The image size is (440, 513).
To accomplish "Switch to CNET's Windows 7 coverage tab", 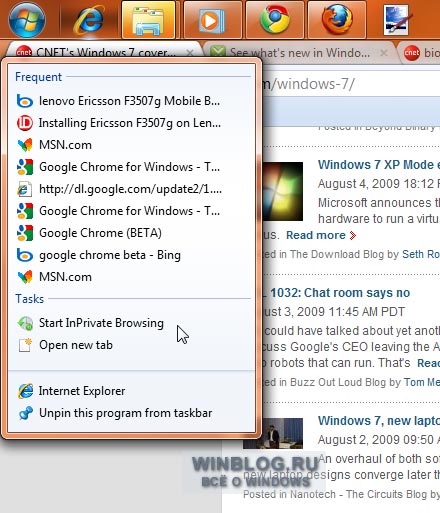I will click(x=105, y=52).
